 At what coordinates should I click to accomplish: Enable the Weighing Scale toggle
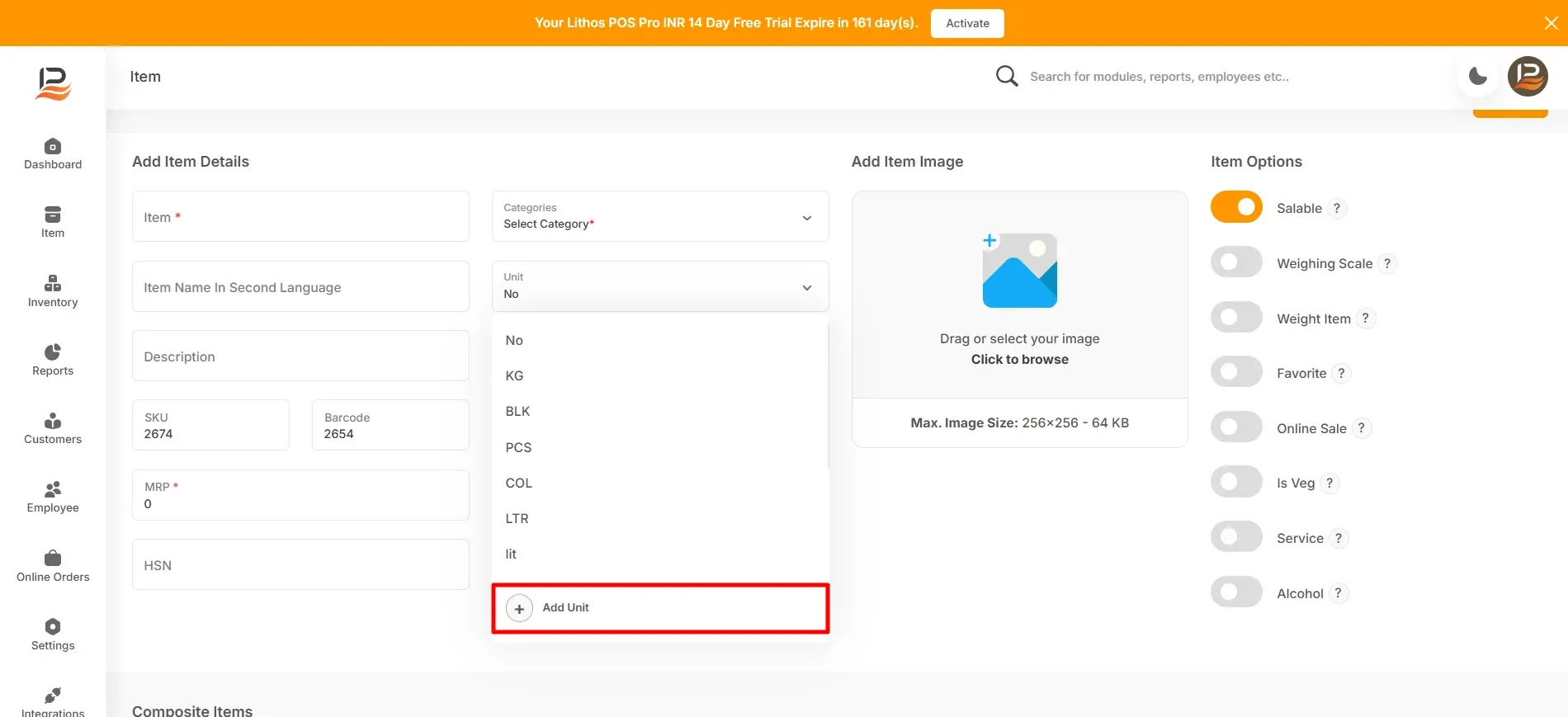(1236, 262)
